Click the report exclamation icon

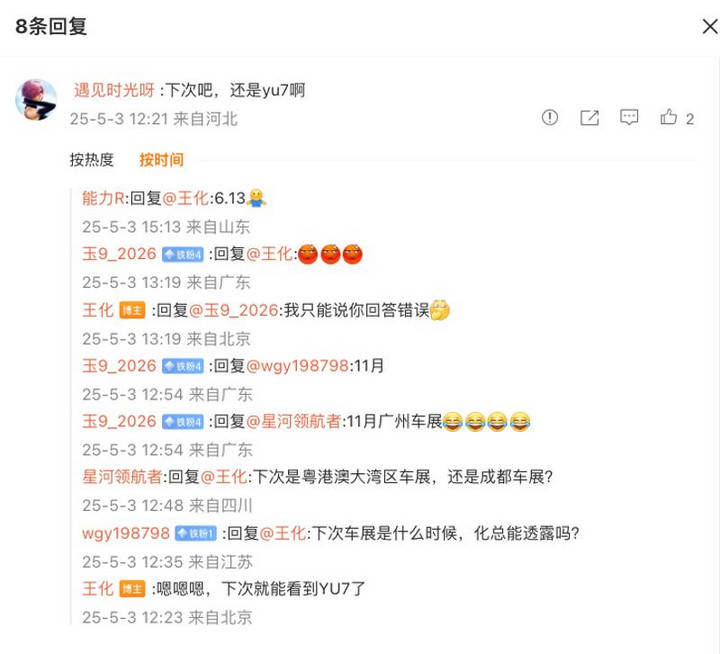(549, 118)
